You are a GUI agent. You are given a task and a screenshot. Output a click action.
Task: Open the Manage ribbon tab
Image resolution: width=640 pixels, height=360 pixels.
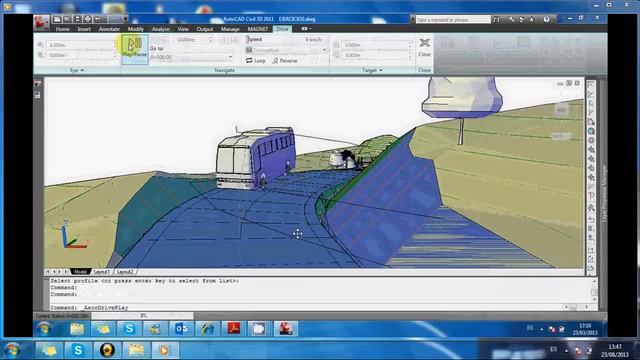230,29
